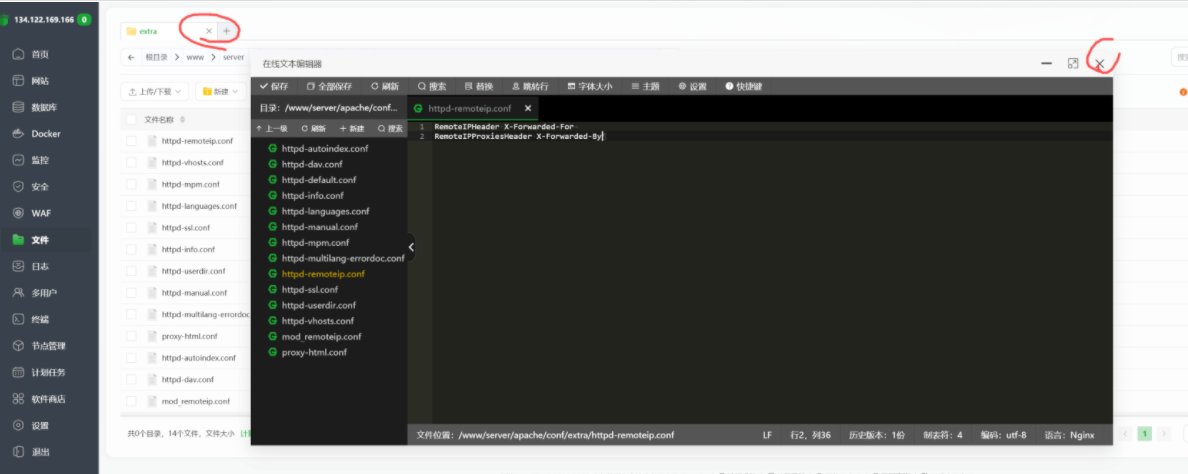
Task: Collapse the editor file tree side panel
Action: [x=411, y=247]
